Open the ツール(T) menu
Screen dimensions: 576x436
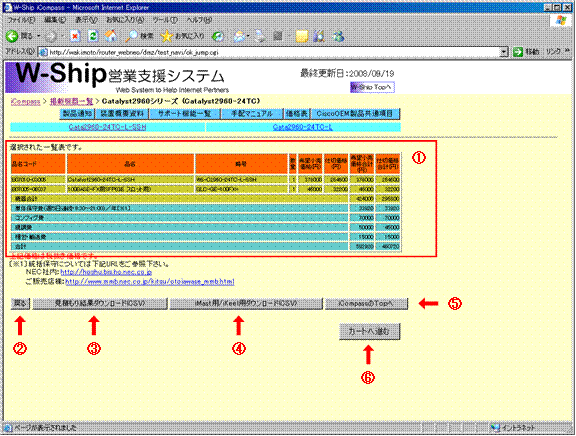pos(165,20)
